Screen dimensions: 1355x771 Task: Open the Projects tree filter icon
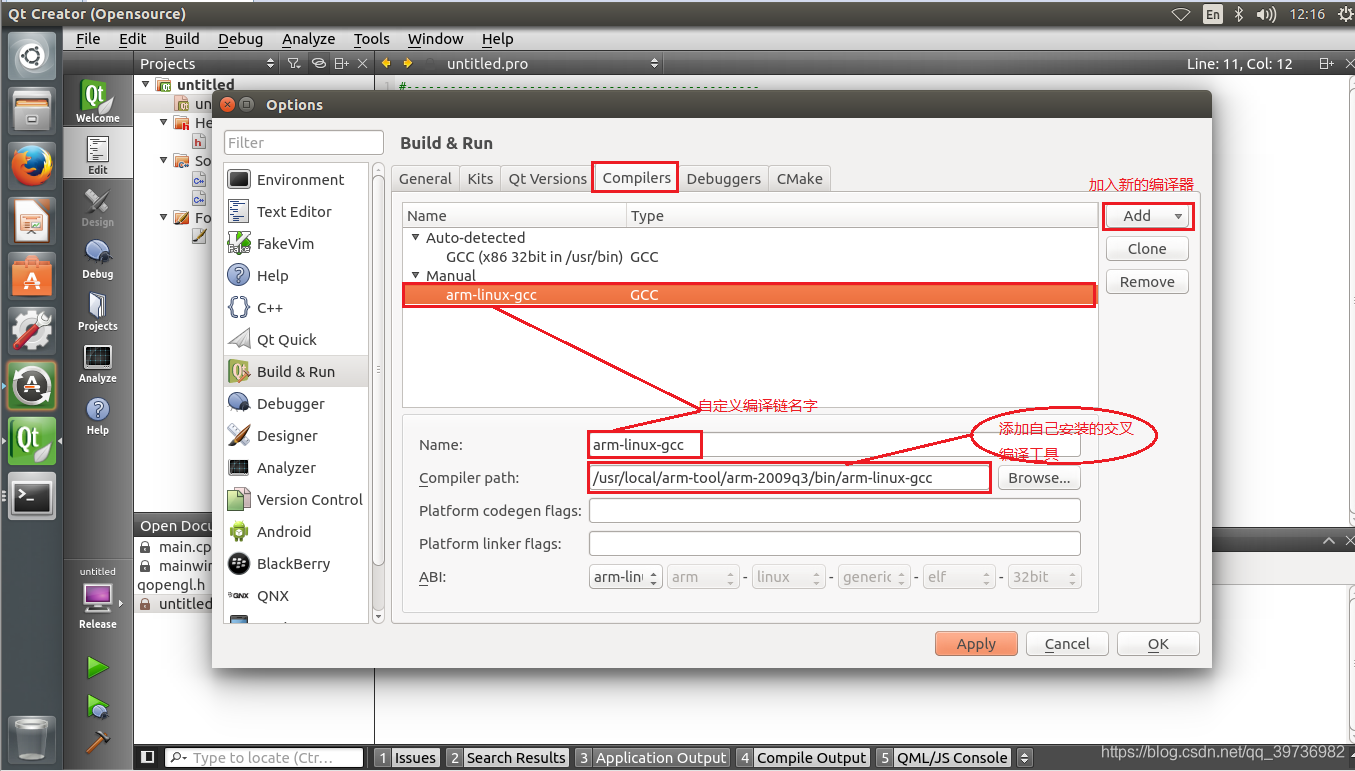pyautogui.click(x=294, y=63)
